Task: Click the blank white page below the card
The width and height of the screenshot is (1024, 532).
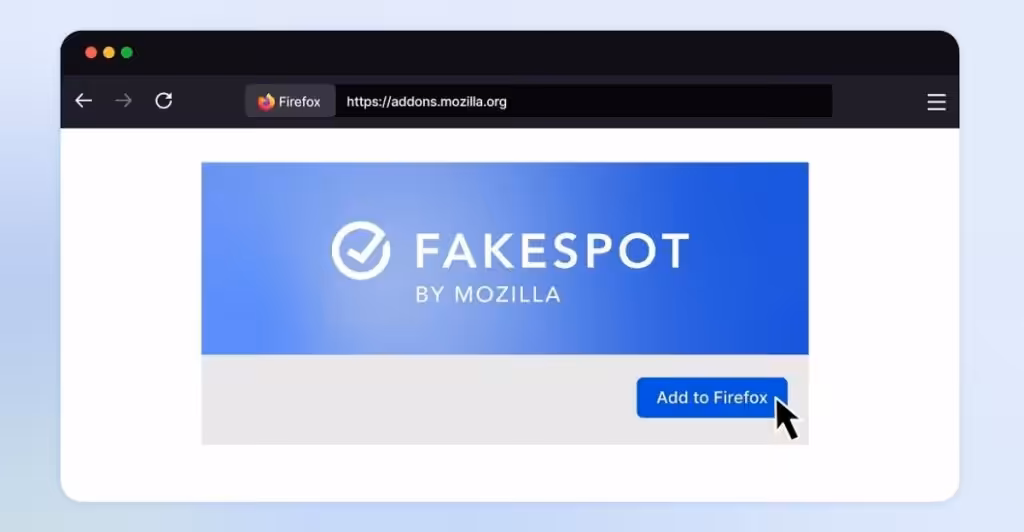Action: pyautogui.click(x=509, y=473)
